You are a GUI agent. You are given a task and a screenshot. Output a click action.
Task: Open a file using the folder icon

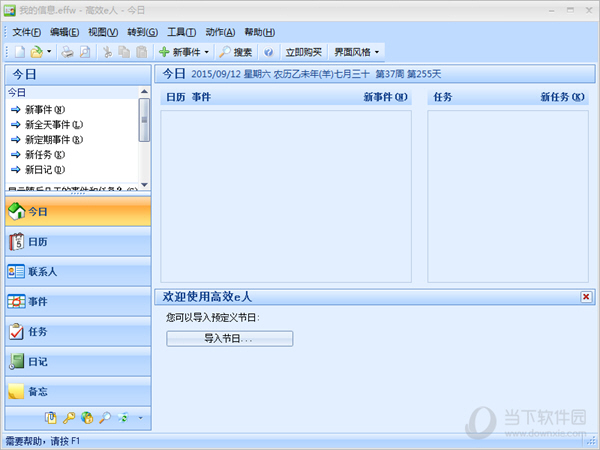37,52
